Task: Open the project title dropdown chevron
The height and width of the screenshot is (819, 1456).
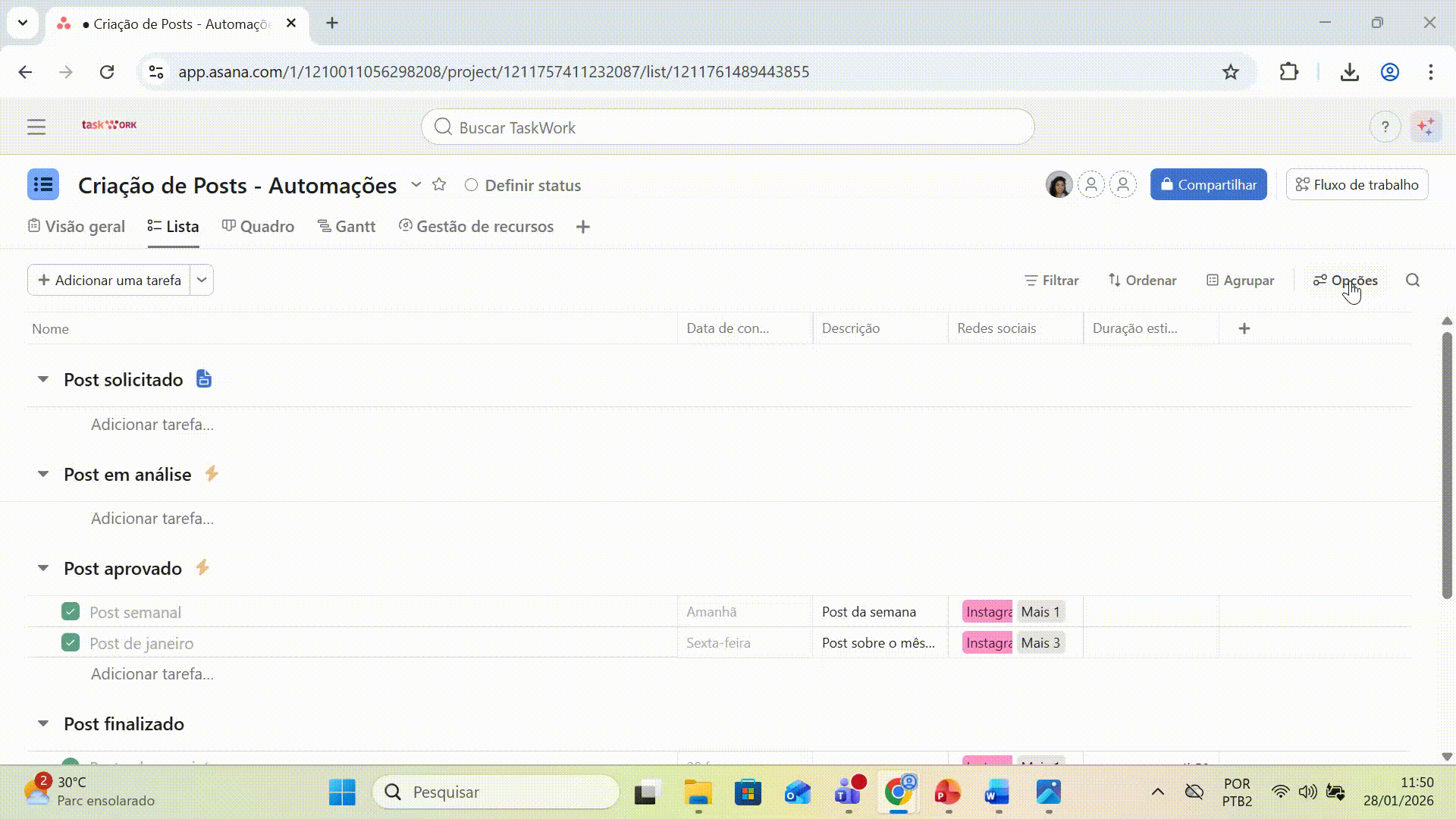Action: 416,185
